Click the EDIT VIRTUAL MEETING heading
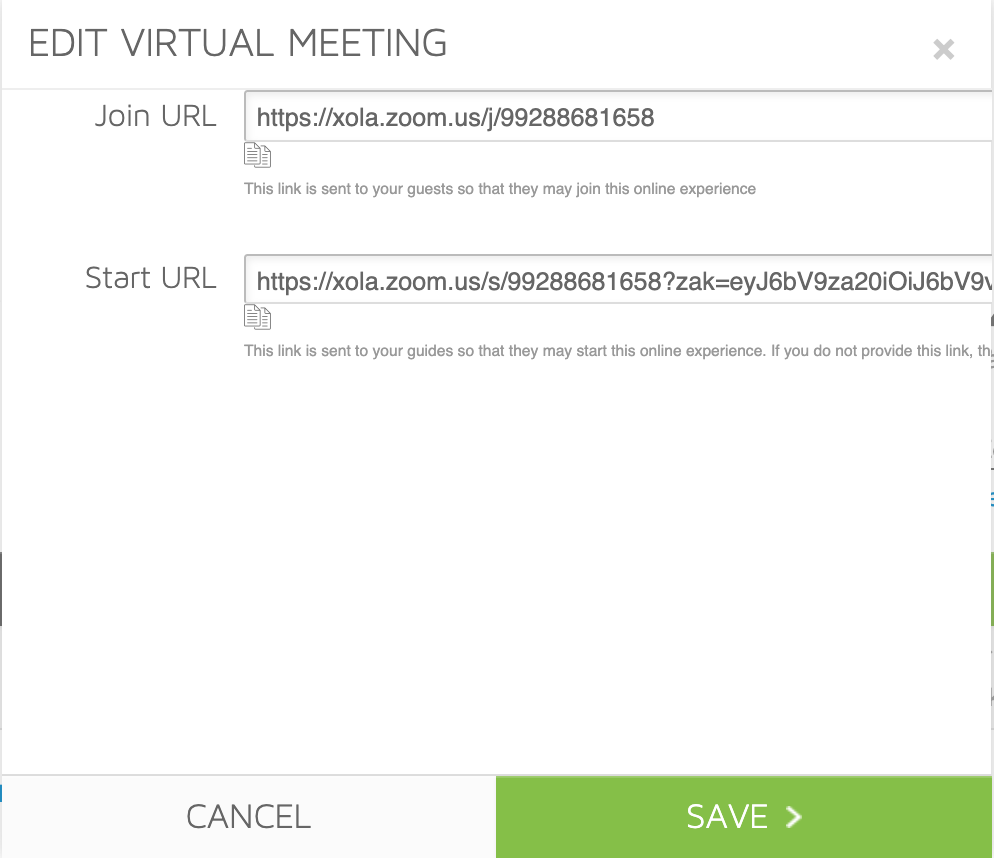The width and height of the screenshot is (994, 858). coord(238,44)
